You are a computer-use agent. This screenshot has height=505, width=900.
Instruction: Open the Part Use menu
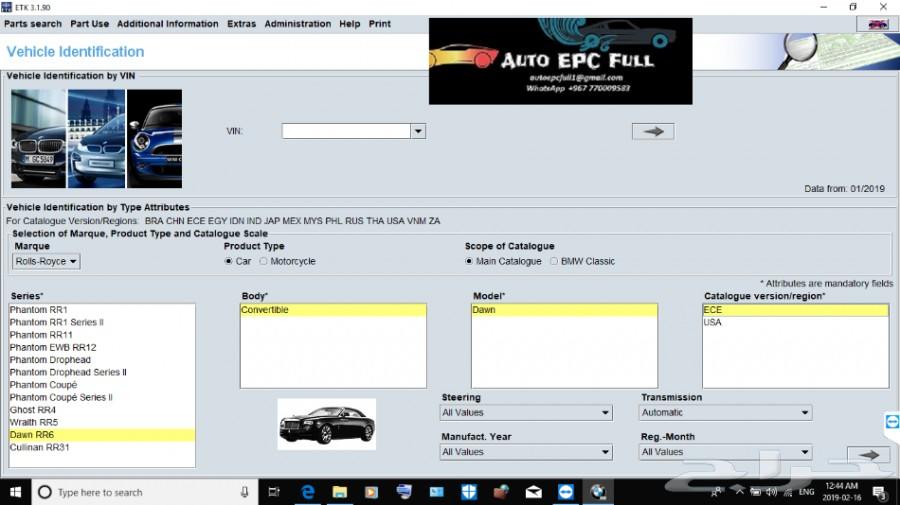tap(90, 24)
